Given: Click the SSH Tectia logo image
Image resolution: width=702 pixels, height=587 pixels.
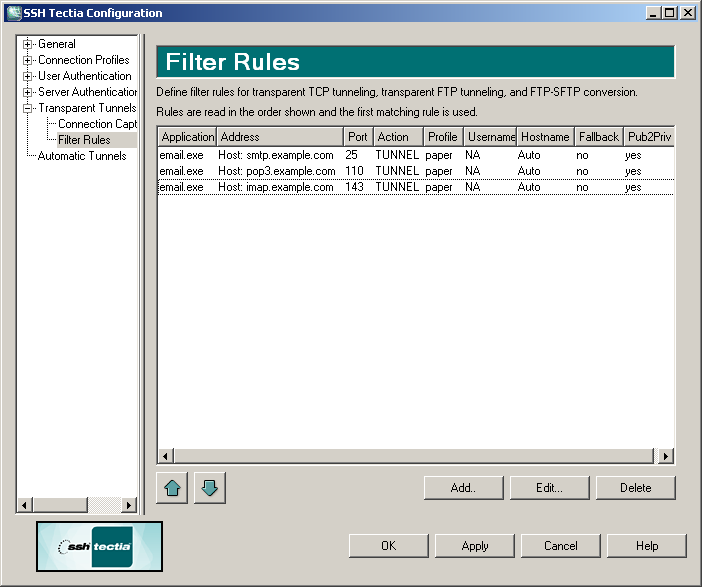Looking at the screenshot, I should [x=99, y=546].
